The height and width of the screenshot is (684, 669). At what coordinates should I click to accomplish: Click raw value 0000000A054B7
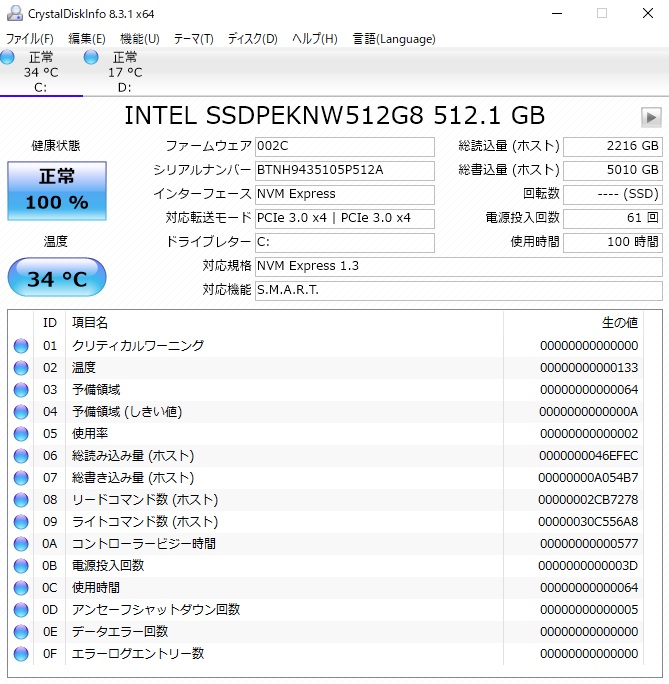pyautogui.click(x=588, y=478)
